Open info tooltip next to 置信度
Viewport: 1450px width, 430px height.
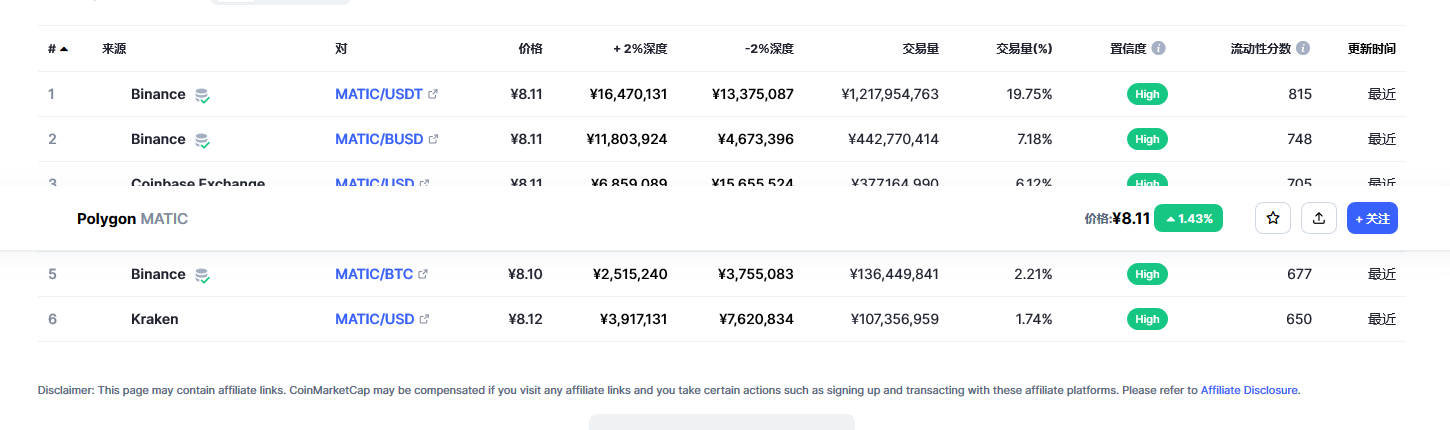[x=1158, y=48]
